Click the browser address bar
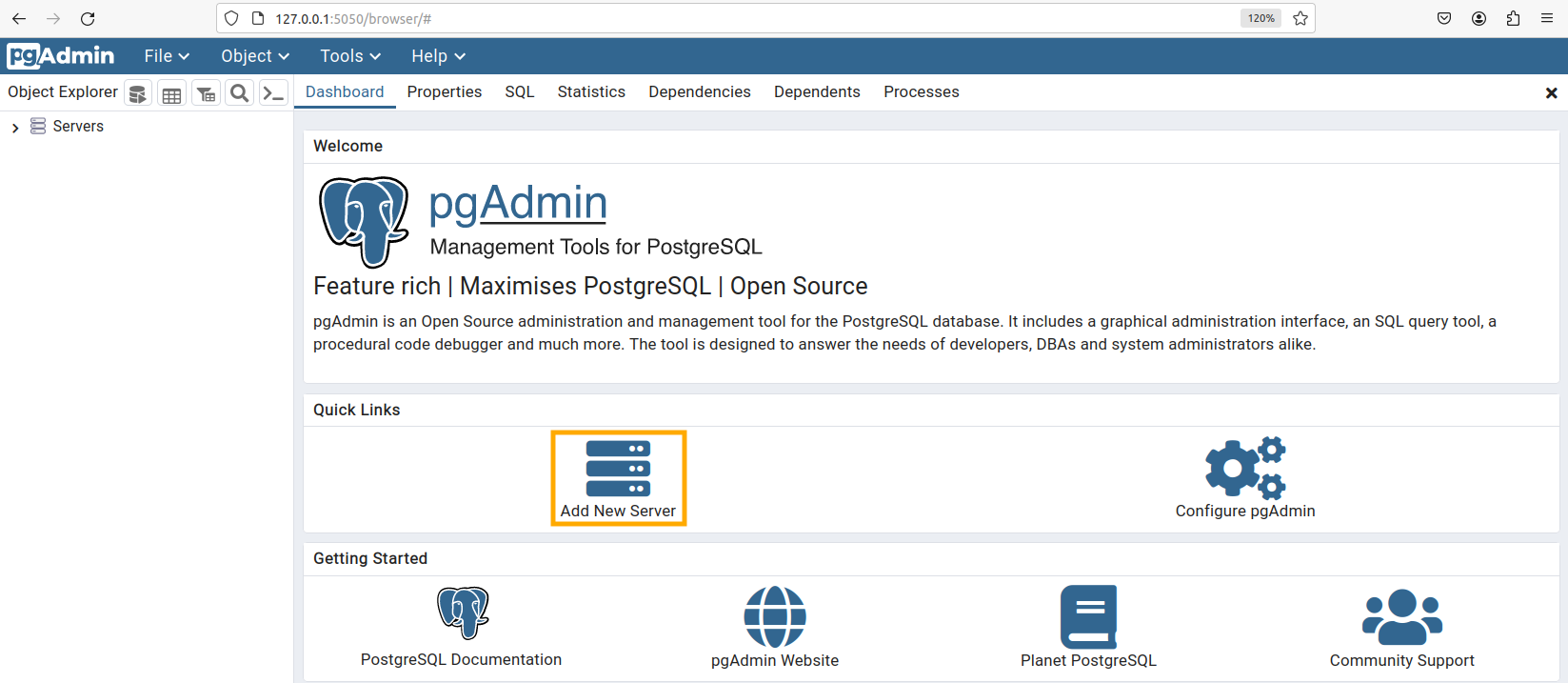The width and height of the screenshot is (1568, 683). click(743, 18)
